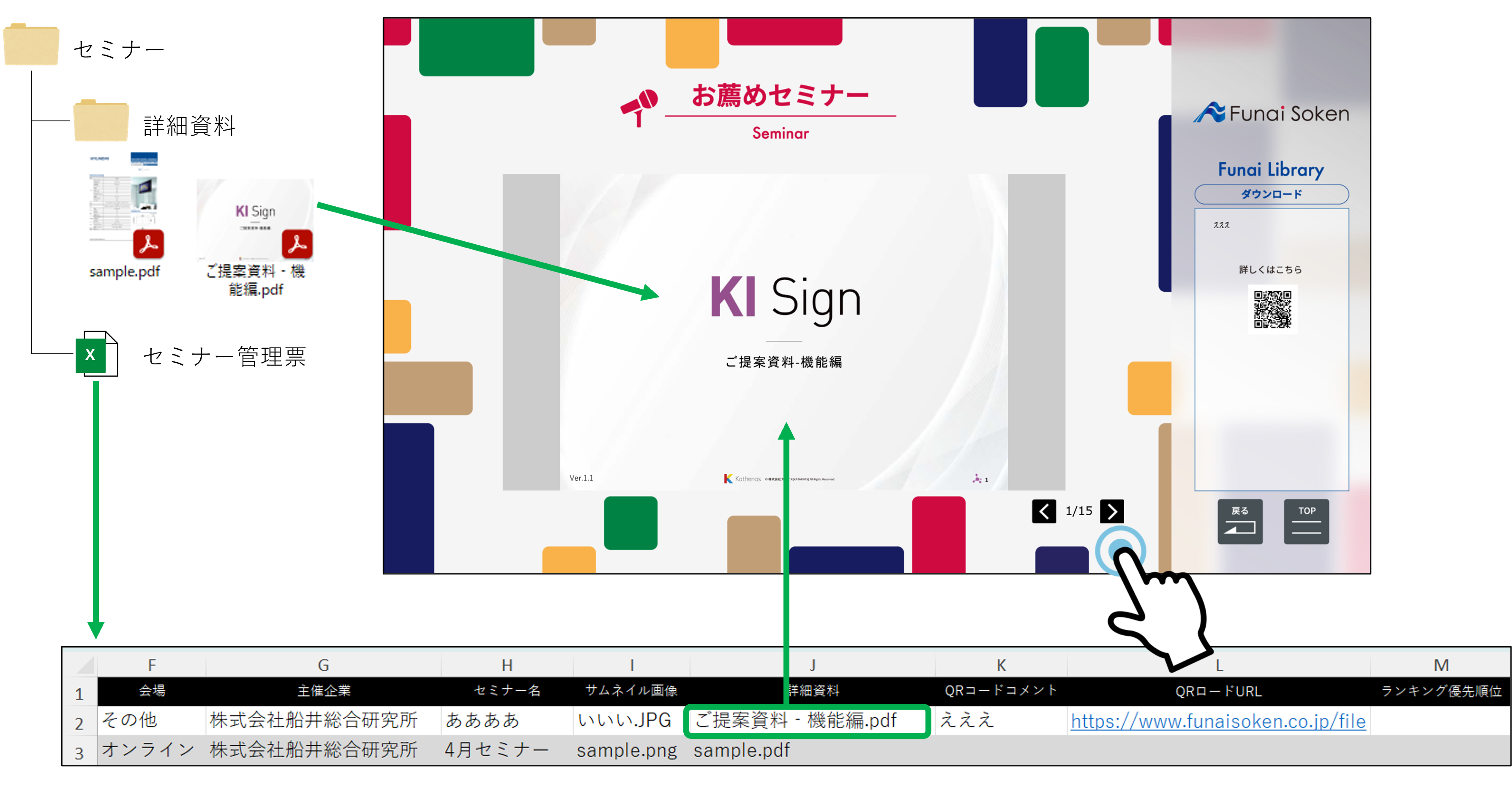Click the セミナー名 header cell
Screen dimensions: 1512x790
pyautogui.click(x=507, y=691)
